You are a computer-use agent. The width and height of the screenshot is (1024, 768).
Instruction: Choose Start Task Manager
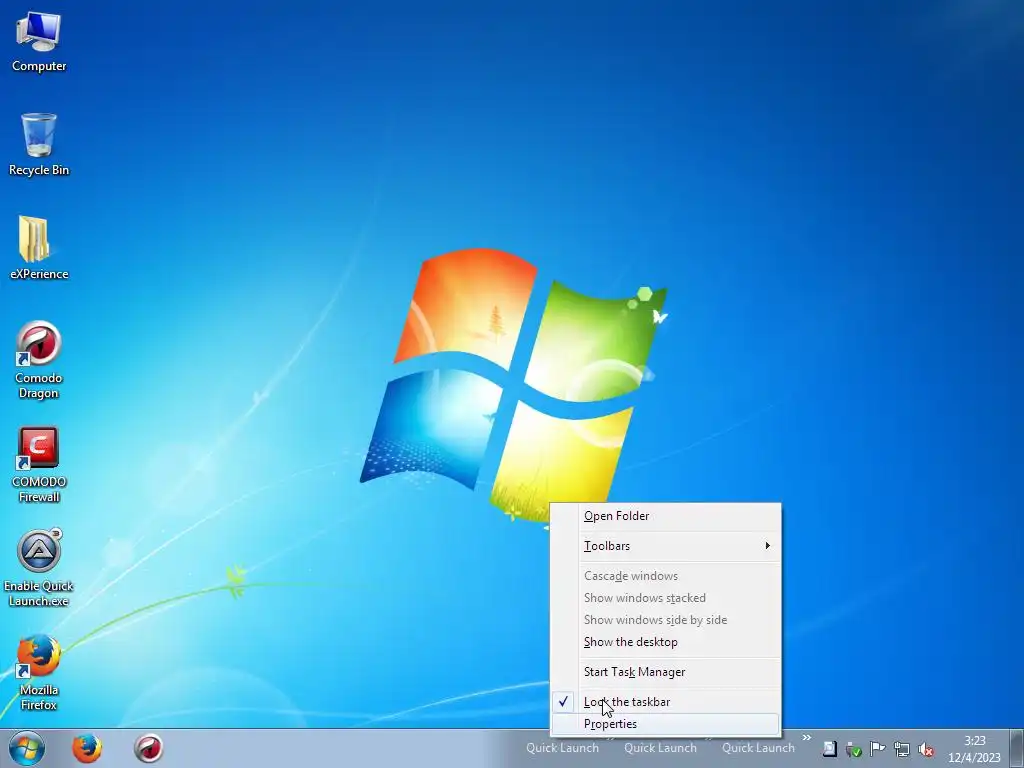click(665, 672)
